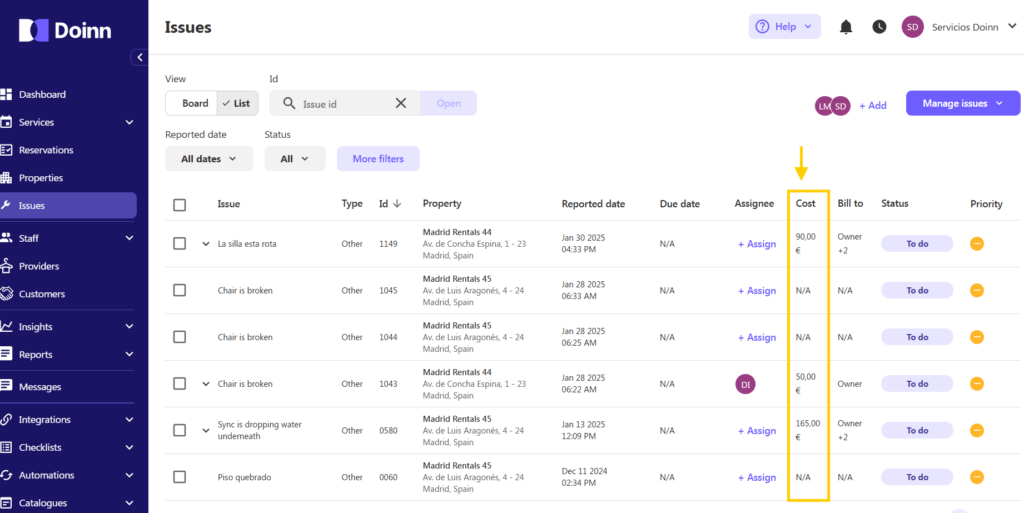
Task: Open Properties in sidebar
Action: tap(40, 178)
